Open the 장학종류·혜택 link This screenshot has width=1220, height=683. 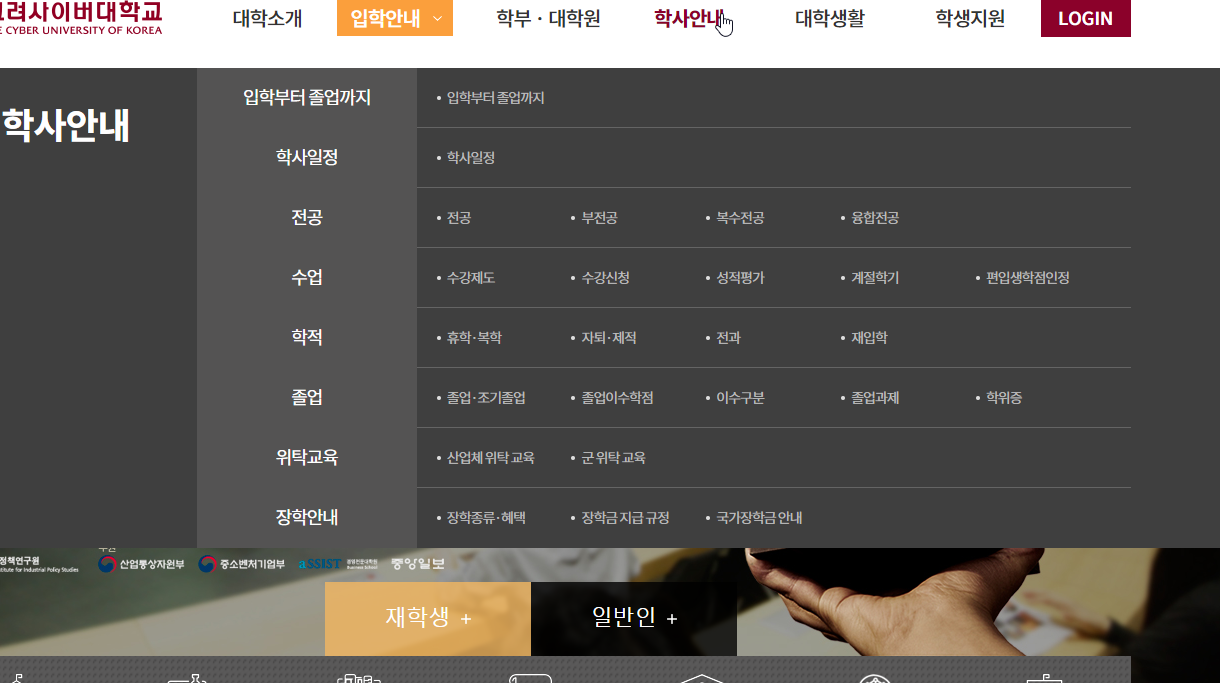[486, 518]
